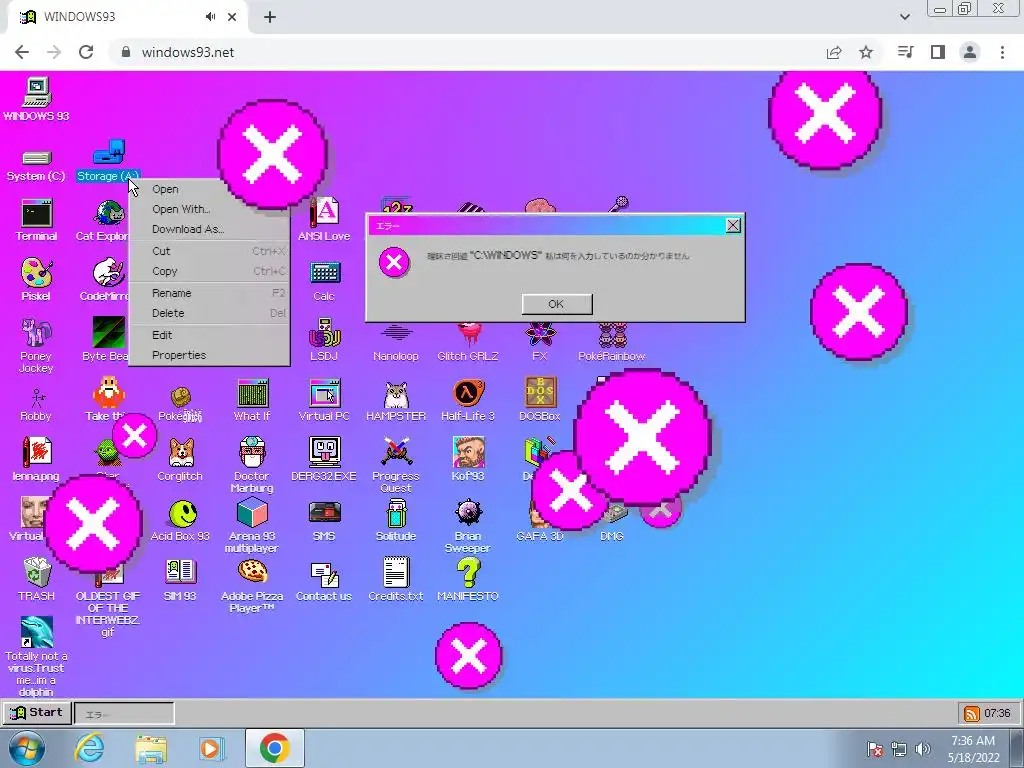The image size is (1024, 768).
Task: Launch the SMS console icon
Action: pyautogui.click(x=324, y=513)
